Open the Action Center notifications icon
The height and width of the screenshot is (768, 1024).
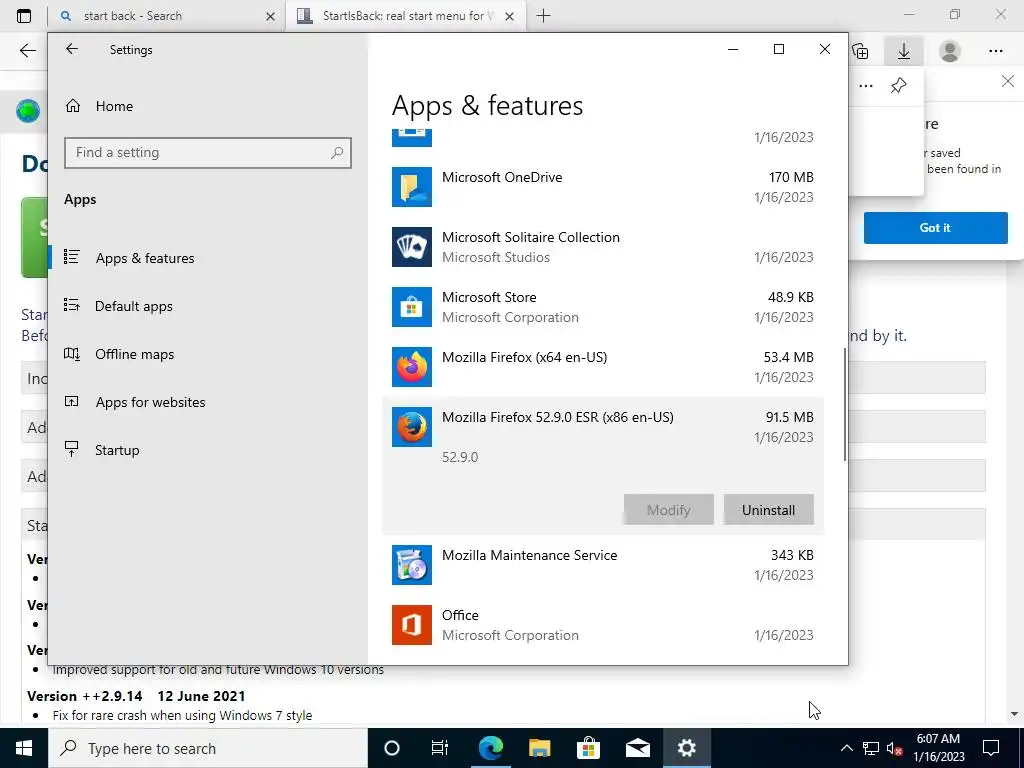point(991,748)
